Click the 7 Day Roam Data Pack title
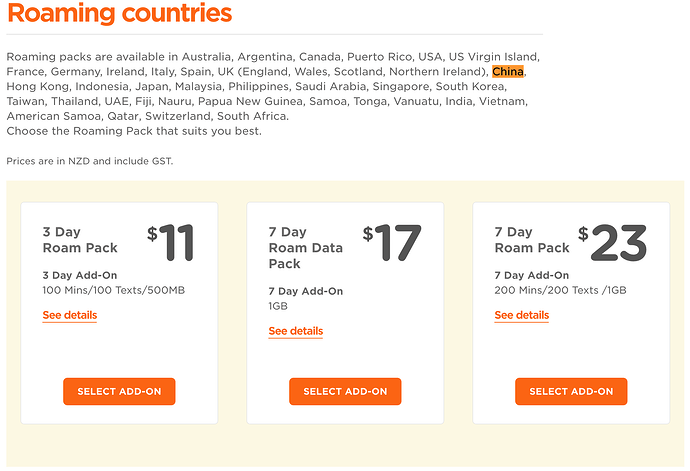 coord(306,248)
